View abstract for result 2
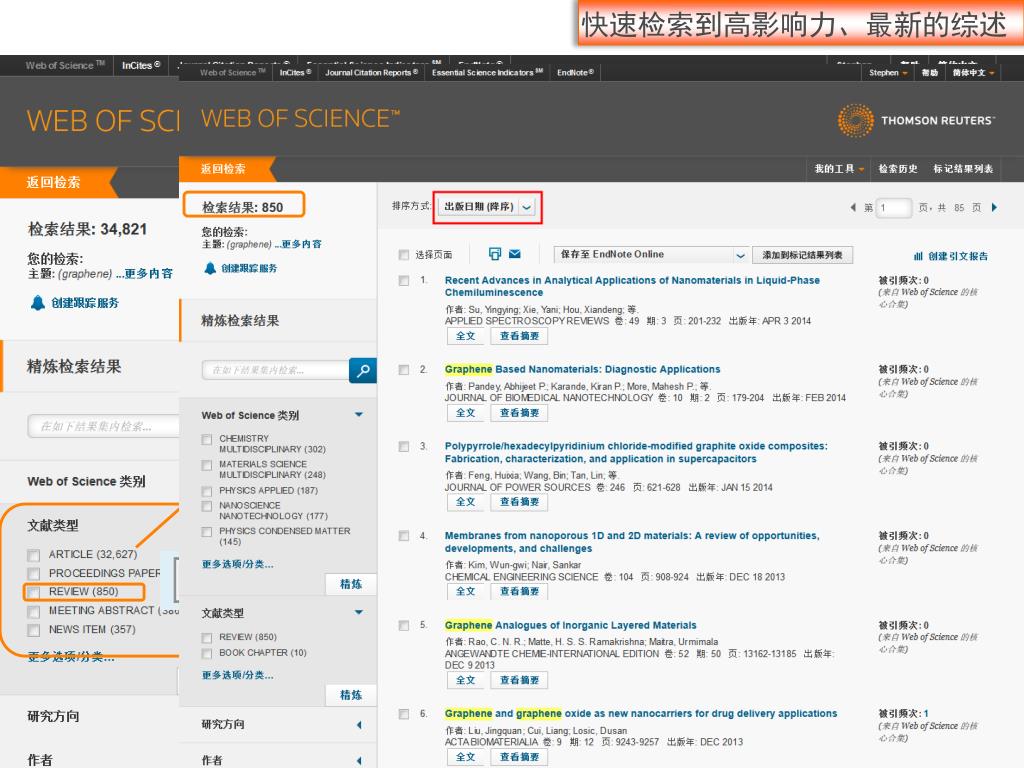Screen dimensions: 1024x768 519,413
